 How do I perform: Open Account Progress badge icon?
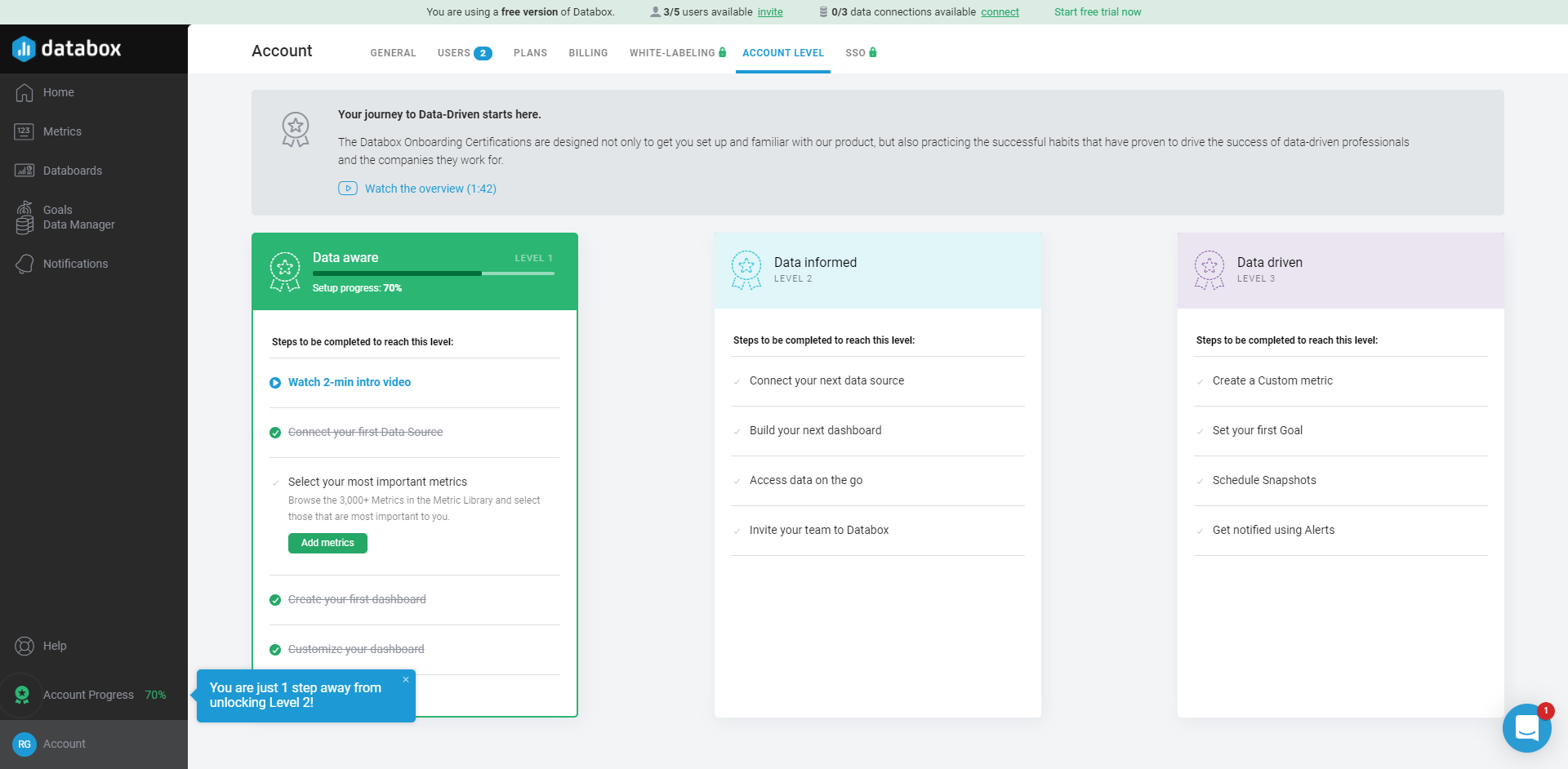(x=22, y=695)
